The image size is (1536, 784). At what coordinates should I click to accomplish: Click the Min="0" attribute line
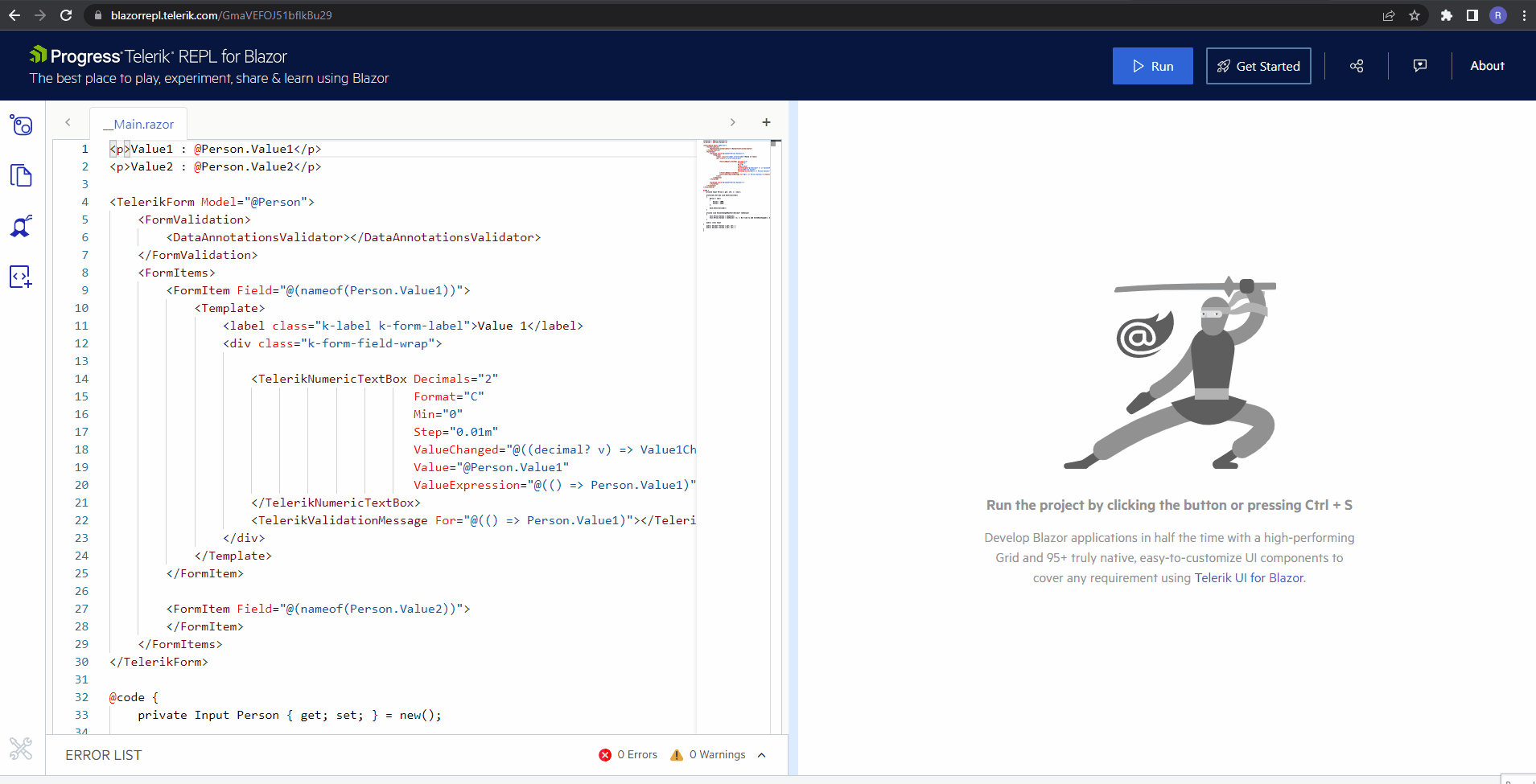click(x=439, y=414)
